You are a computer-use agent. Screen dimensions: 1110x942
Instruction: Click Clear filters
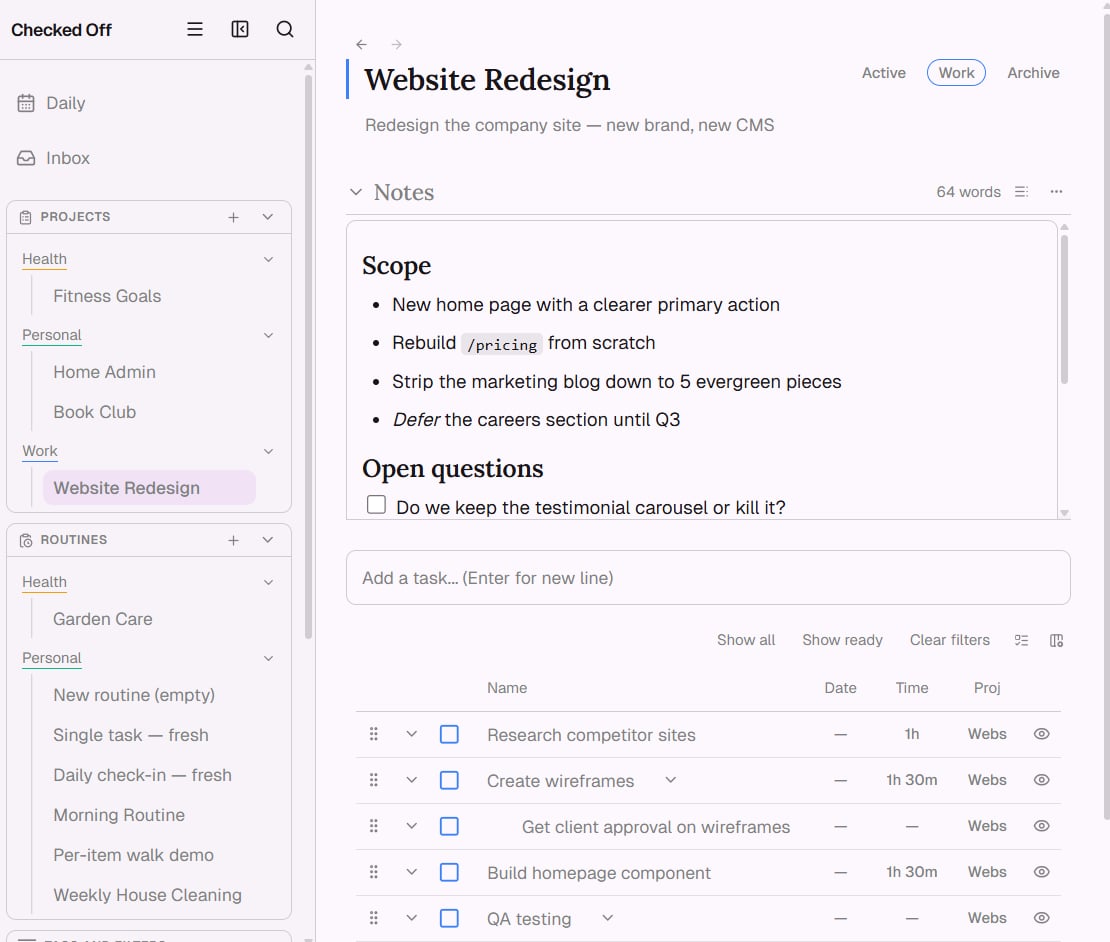[949, 641]
